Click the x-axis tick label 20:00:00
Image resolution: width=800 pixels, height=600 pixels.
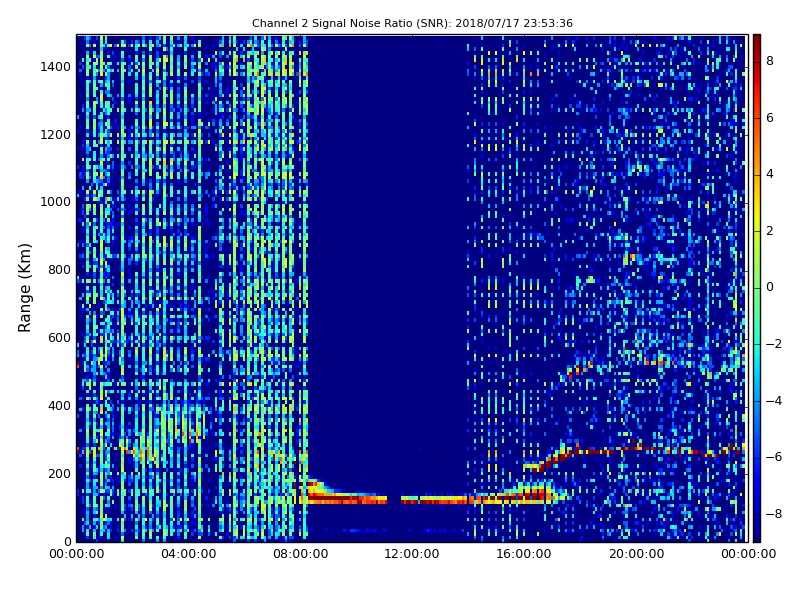[636, 554]
